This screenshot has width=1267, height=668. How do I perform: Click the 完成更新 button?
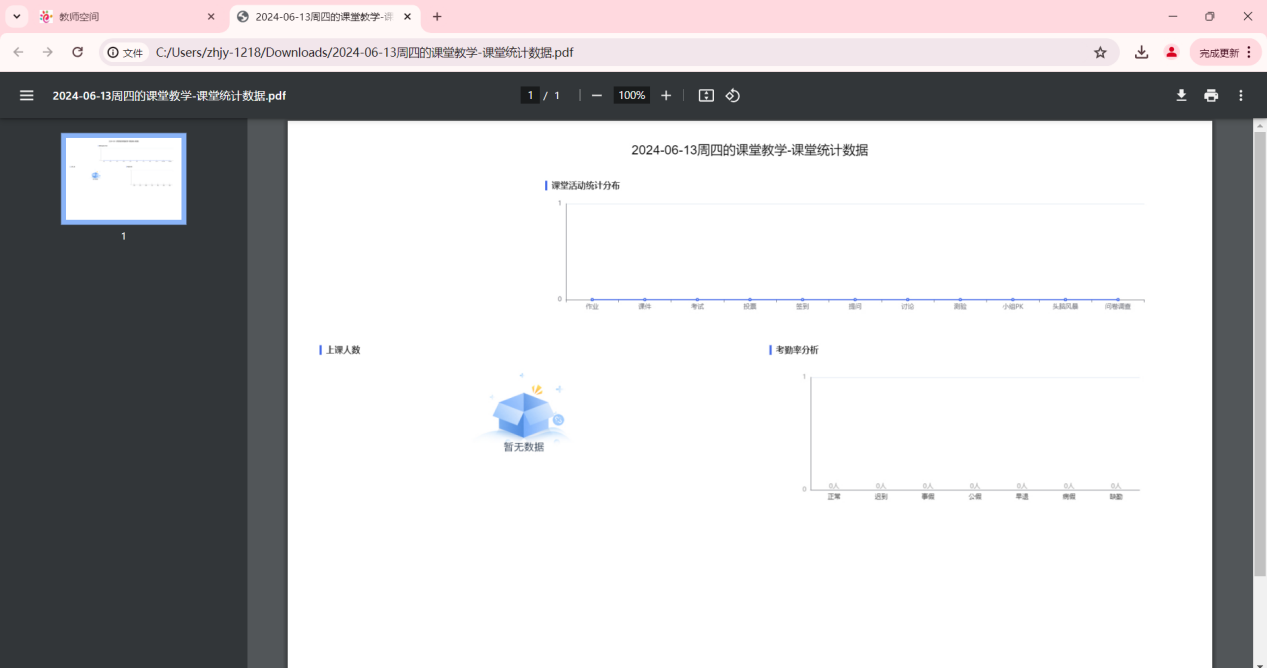(x=1219, y=51)
